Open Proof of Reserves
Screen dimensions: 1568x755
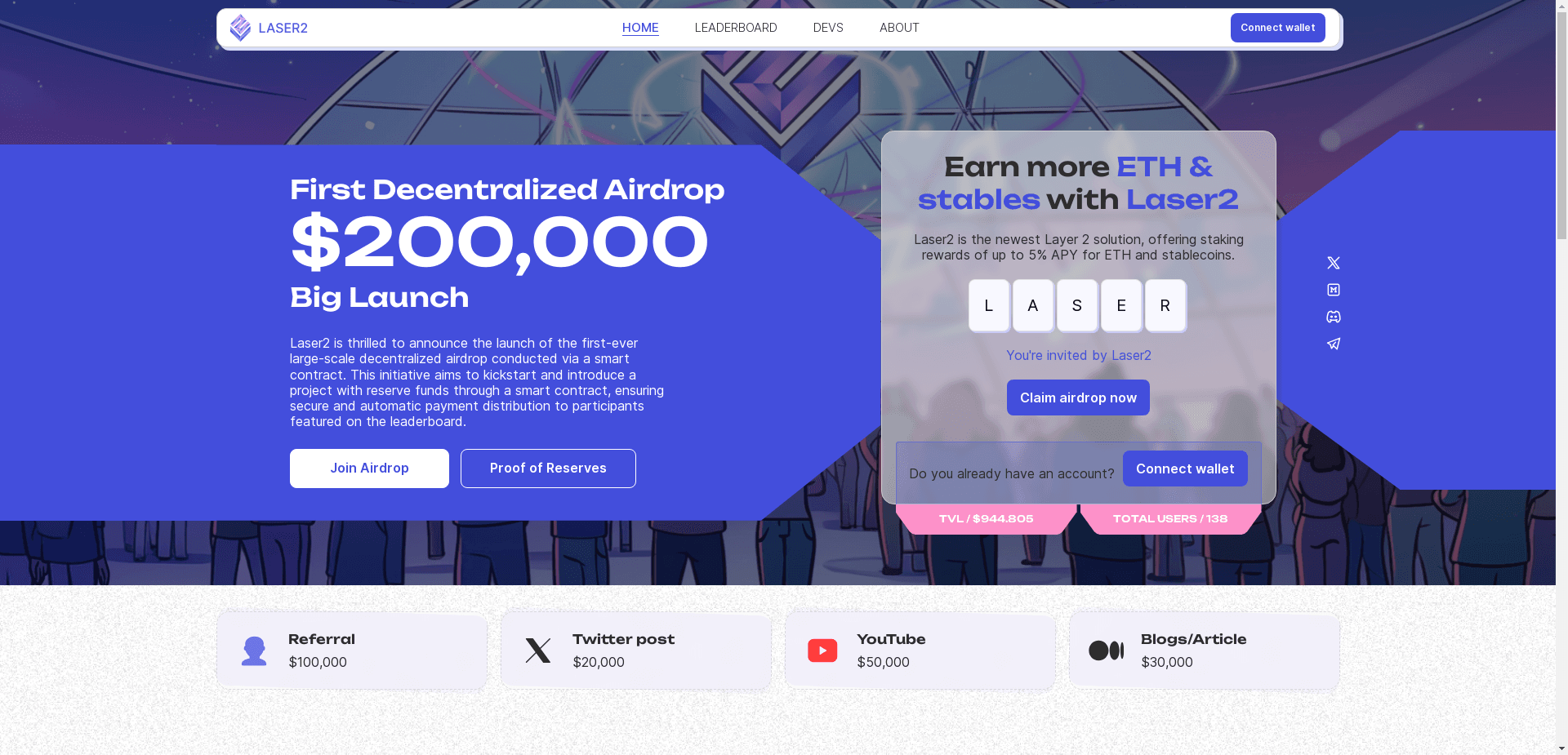point(548,469)
